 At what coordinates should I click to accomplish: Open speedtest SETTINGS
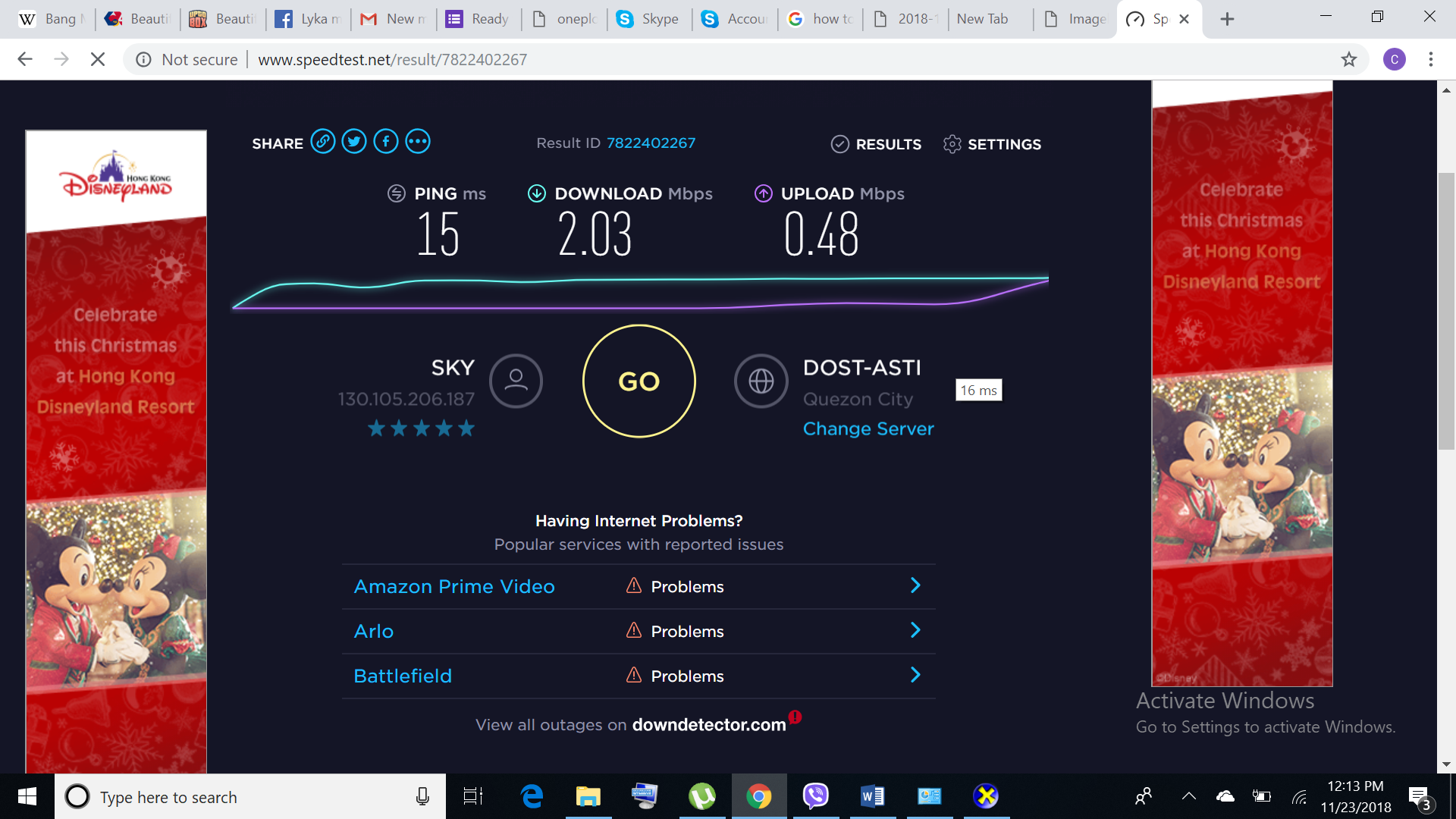point(993,144)
